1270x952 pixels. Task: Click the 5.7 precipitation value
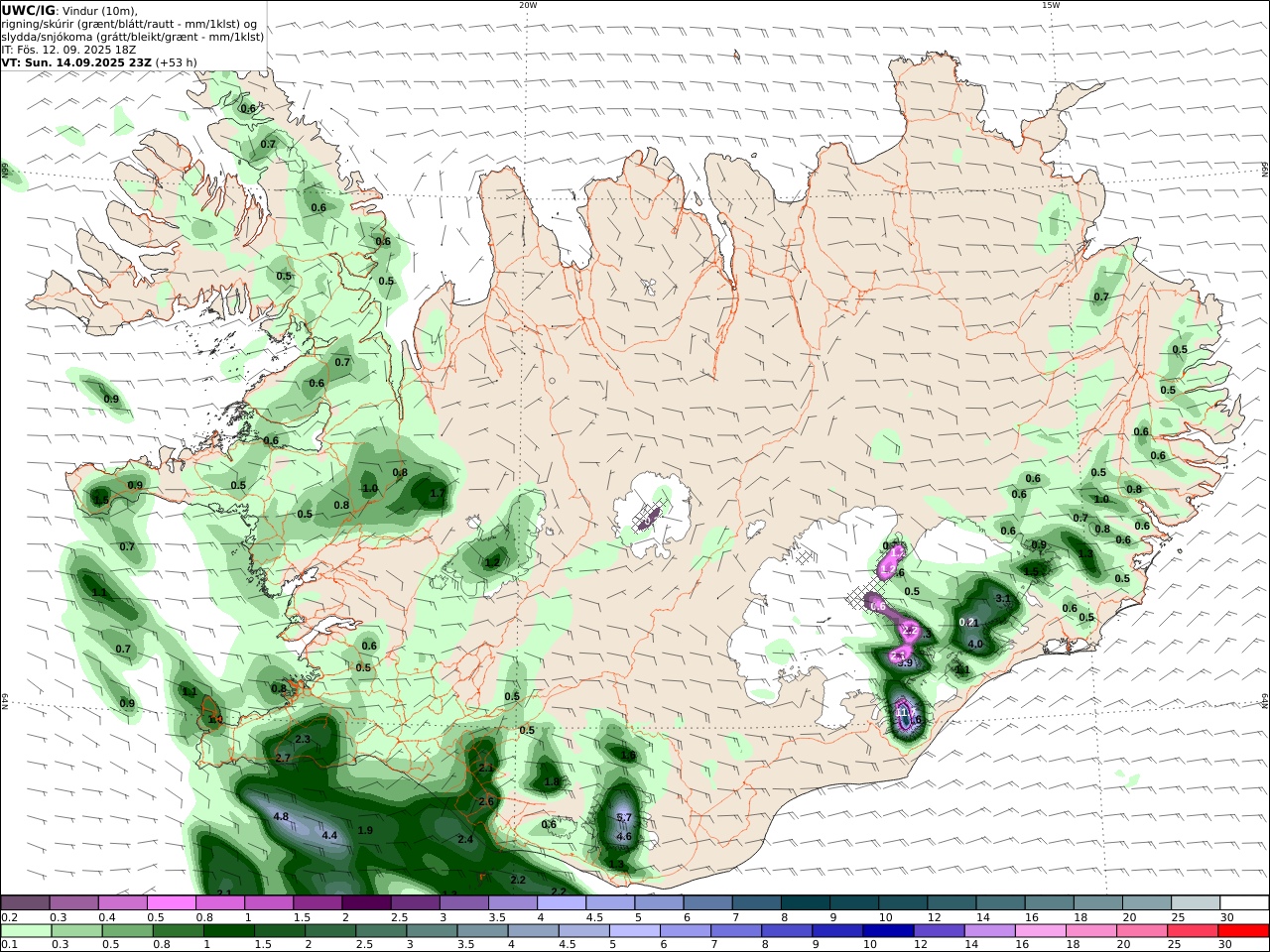pyautogui.click(x=624, y=817)
